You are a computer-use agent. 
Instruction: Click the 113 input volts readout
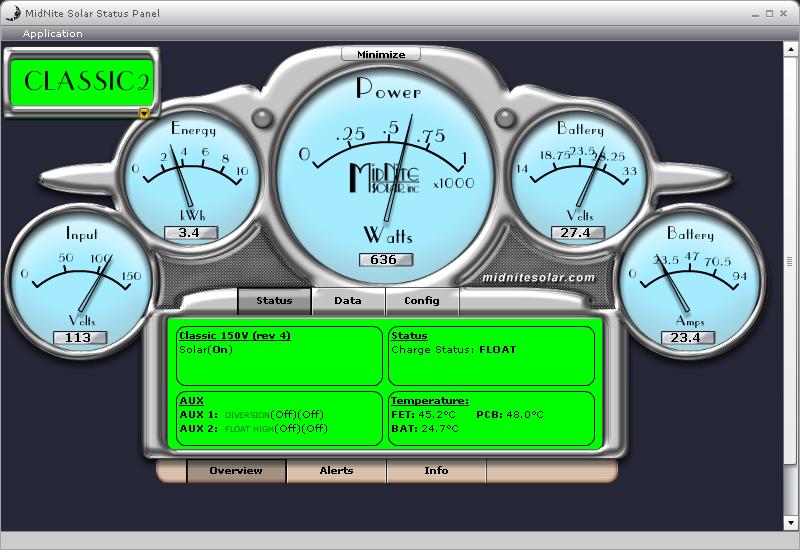(x=80, y=338)
